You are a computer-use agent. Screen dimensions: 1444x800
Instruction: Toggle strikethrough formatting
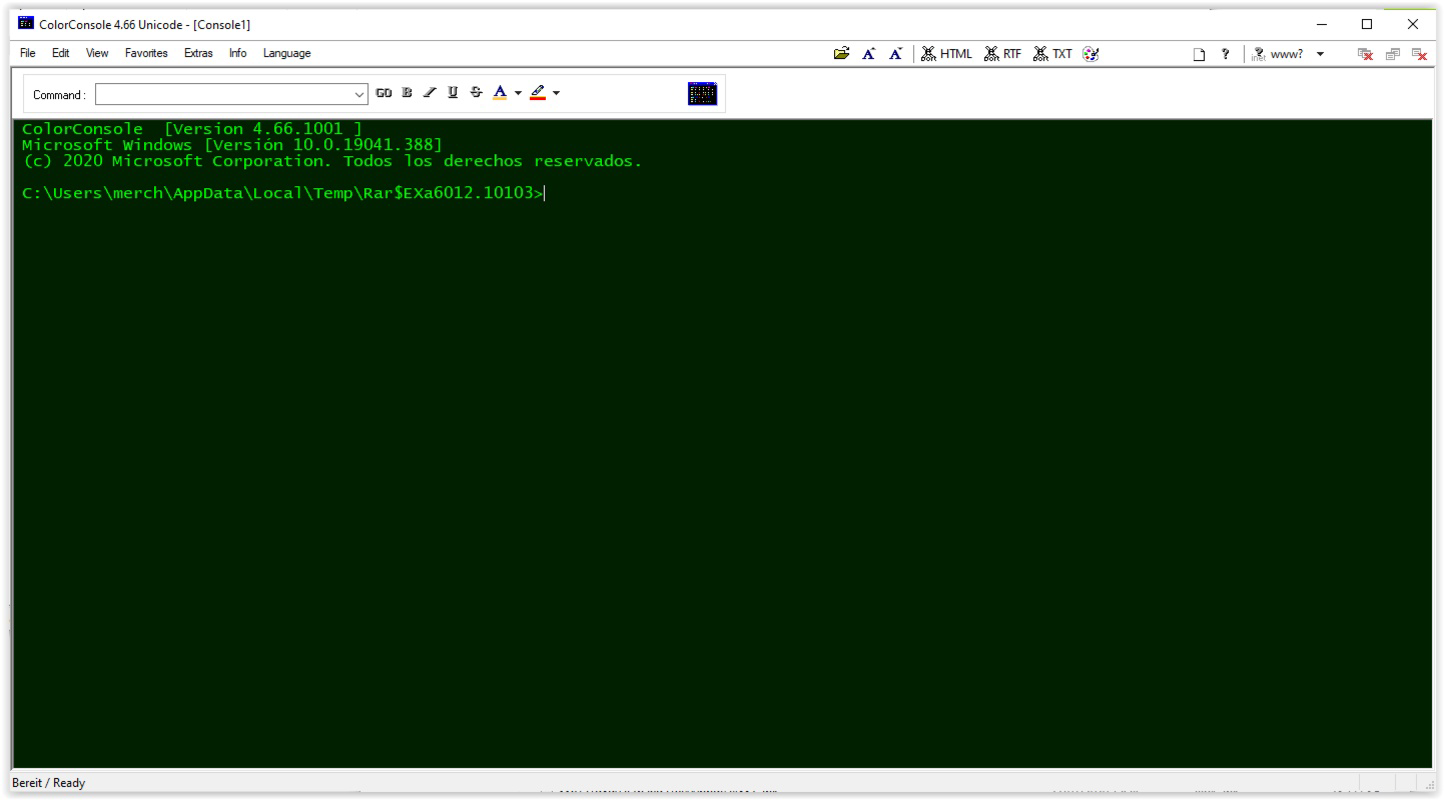[x=476, y=94]
